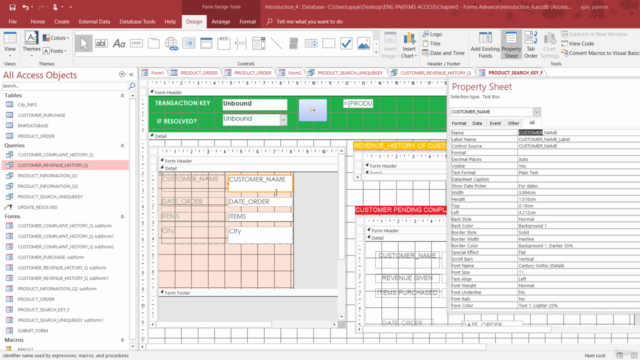Select the Combo Box control tool
This screenshot has width=640, height=360.
tap(259, 43)
